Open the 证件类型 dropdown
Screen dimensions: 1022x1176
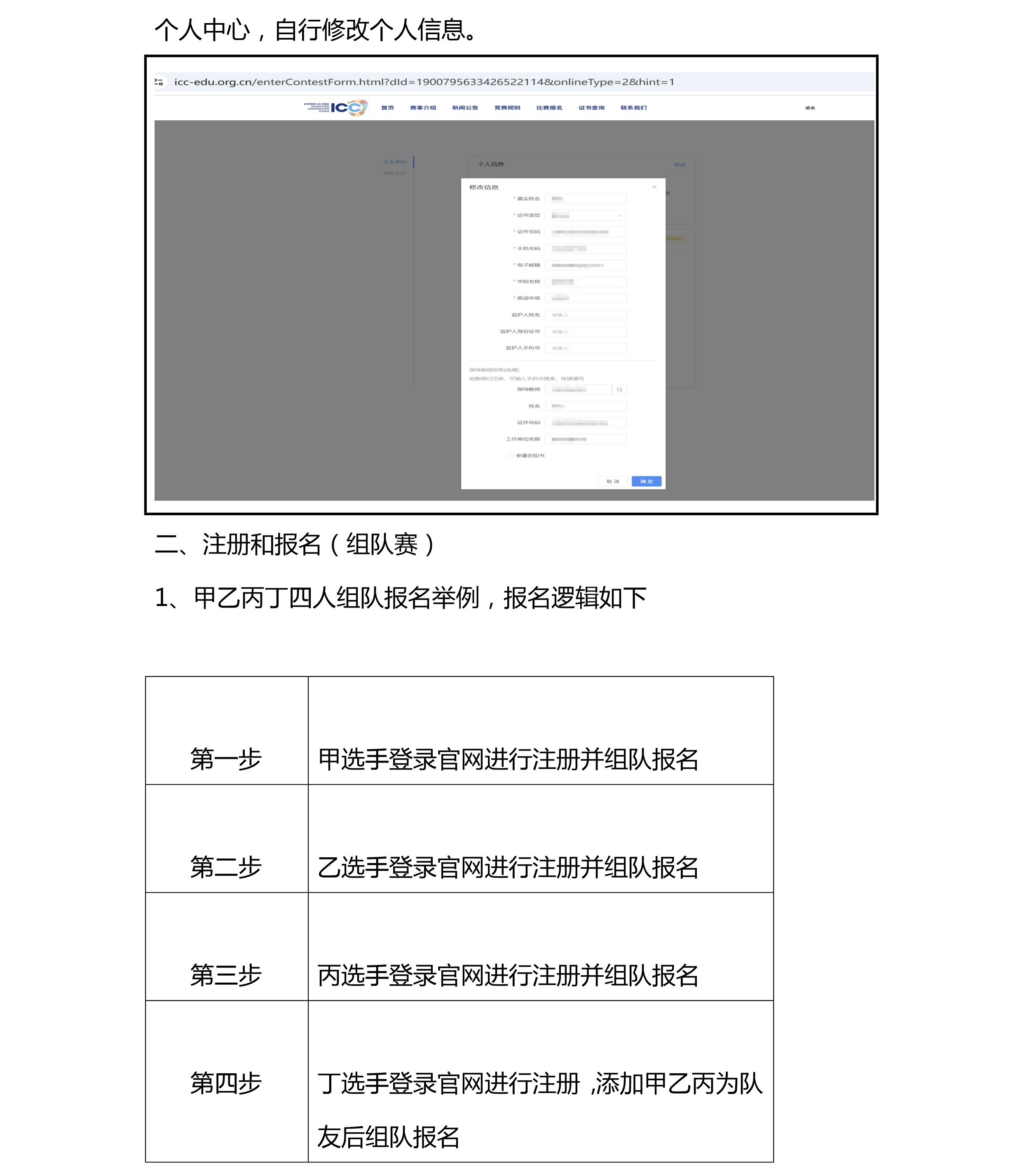[586, 216]
